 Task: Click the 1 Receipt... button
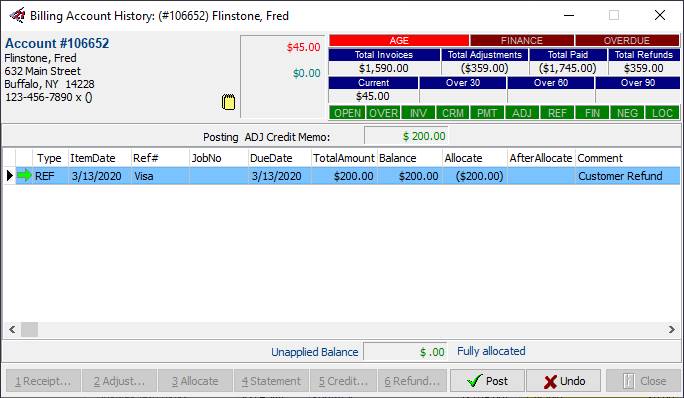click(x=43, y=381)
